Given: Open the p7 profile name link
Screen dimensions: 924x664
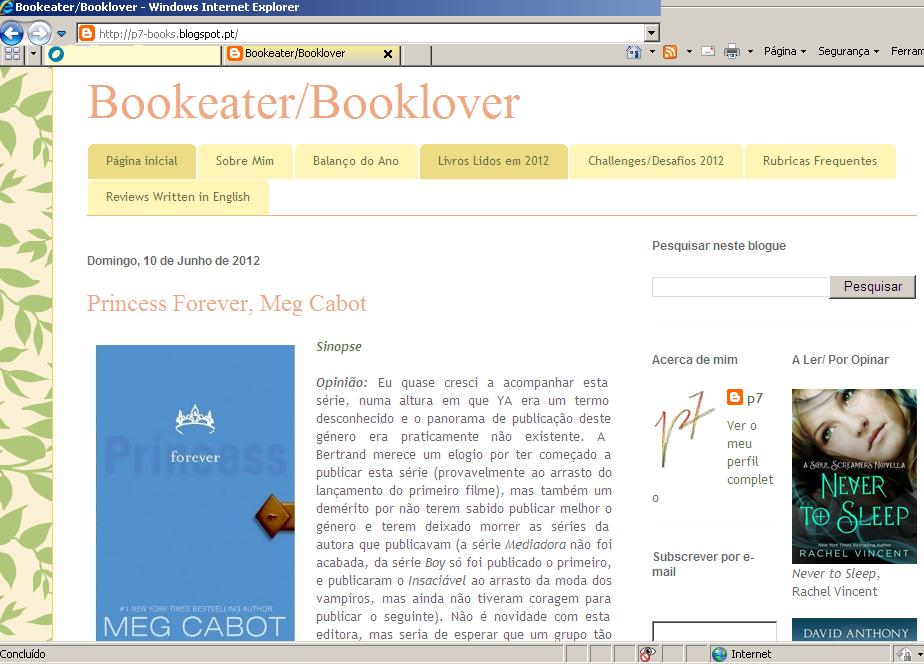Looking at the screenshot, I should [755, 399].
